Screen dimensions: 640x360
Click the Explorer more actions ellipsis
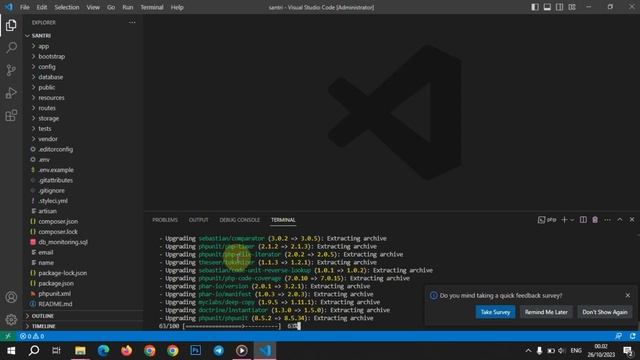point(132,22)
